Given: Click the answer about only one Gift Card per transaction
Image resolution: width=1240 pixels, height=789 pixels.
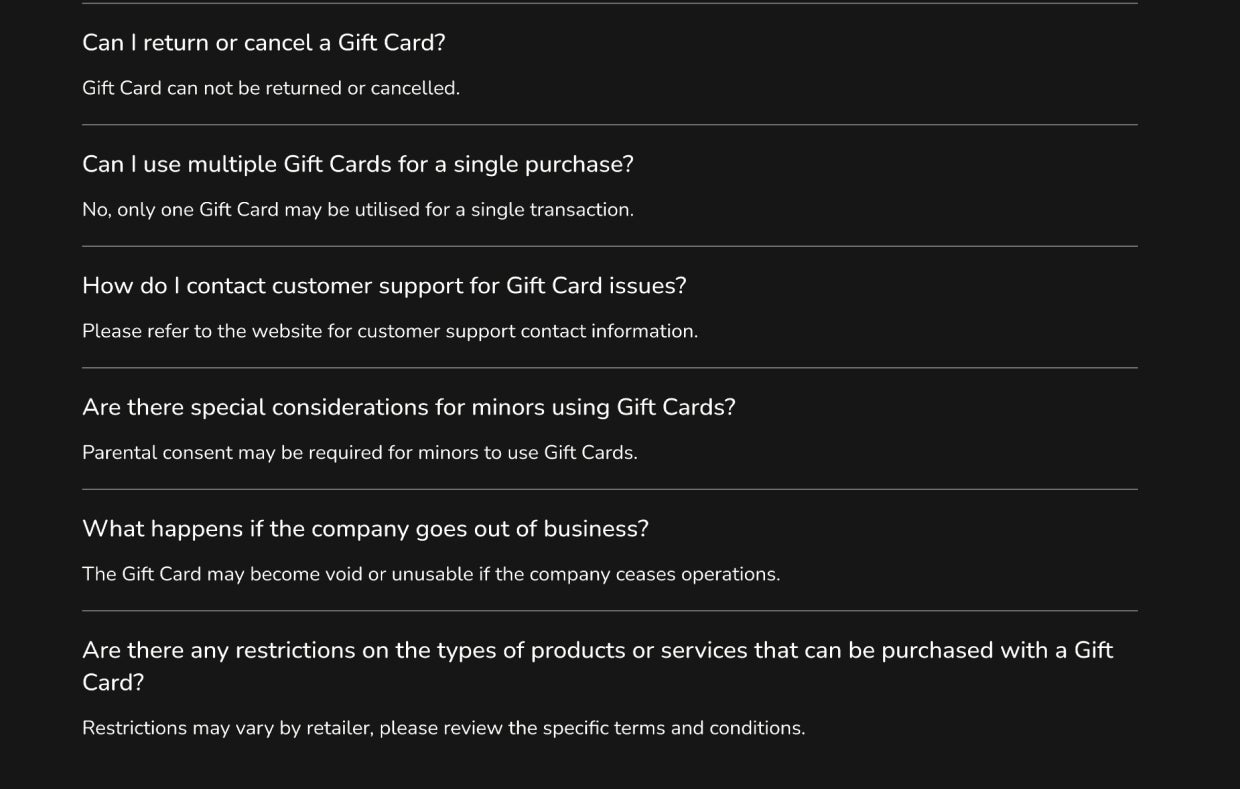Looking at the screenshot, I should (358, 210).
